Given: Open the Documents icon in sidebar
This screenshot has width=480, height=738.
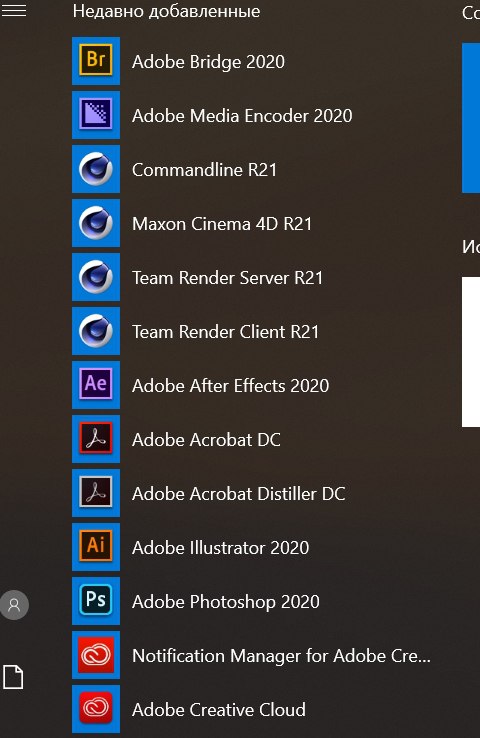Looking at the screenshot, I should pyautogui.click(x=13, y=677).
